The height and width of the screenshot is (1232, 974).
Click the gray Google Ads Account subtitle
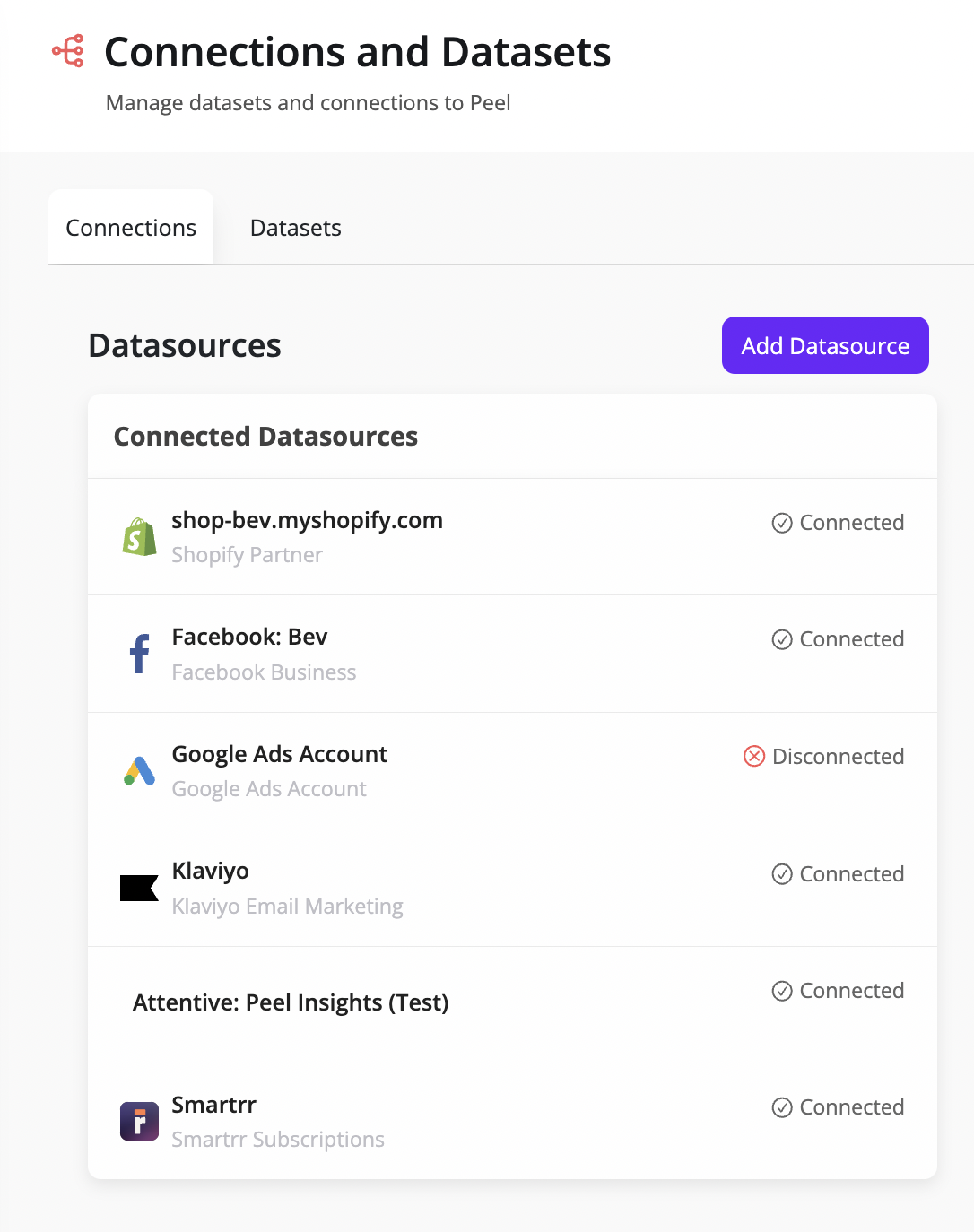[x=269, y=789]
